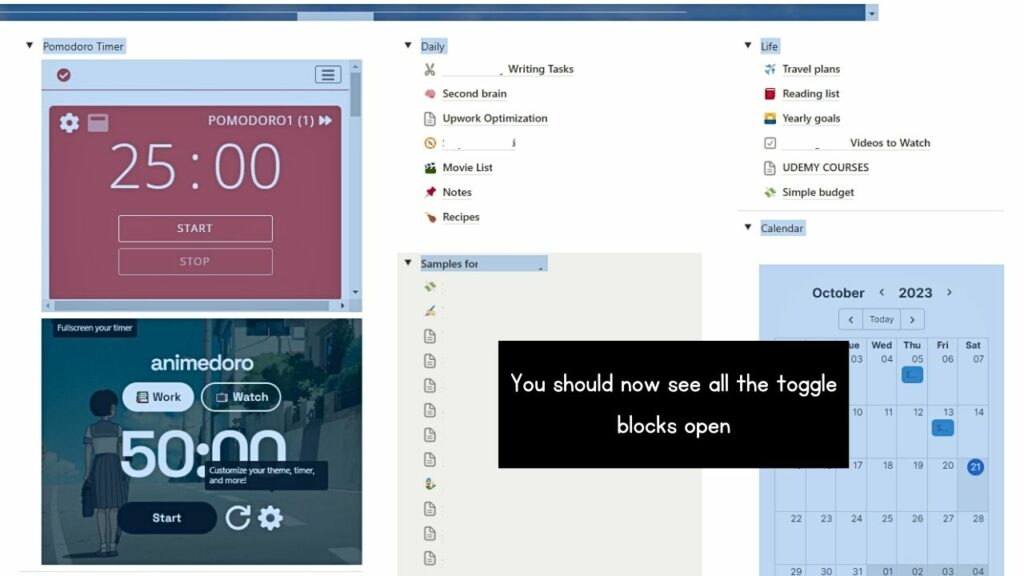This screenshot has width=1024, height=576.
Task: Collapse the Calendar toggle block
Action: [x=748, y=228]
